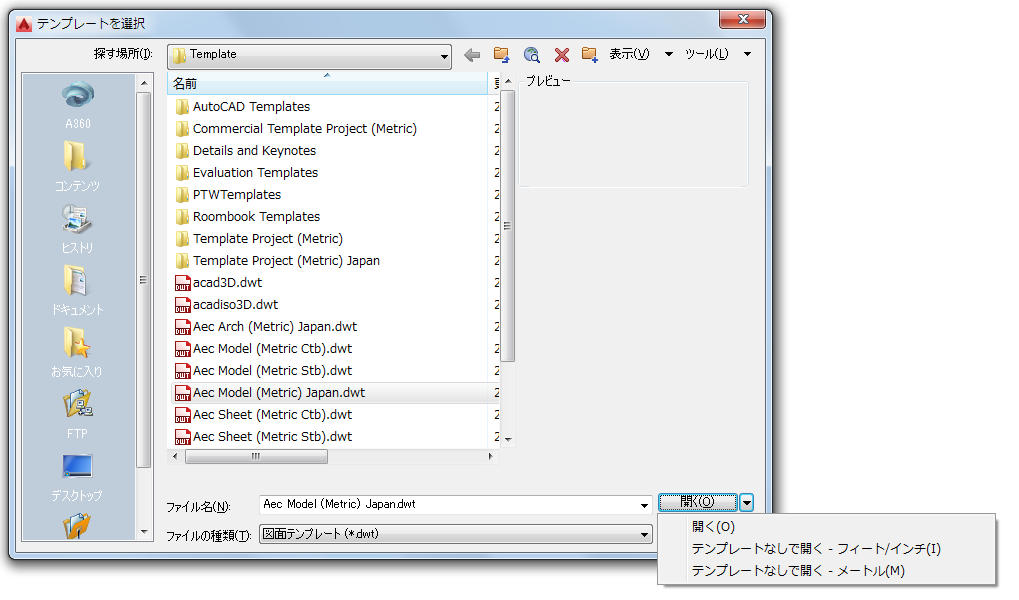Select Template Project (Metric) Japan folder
The width and height of the screenshot is (1019, 600).
coord(286,261)
